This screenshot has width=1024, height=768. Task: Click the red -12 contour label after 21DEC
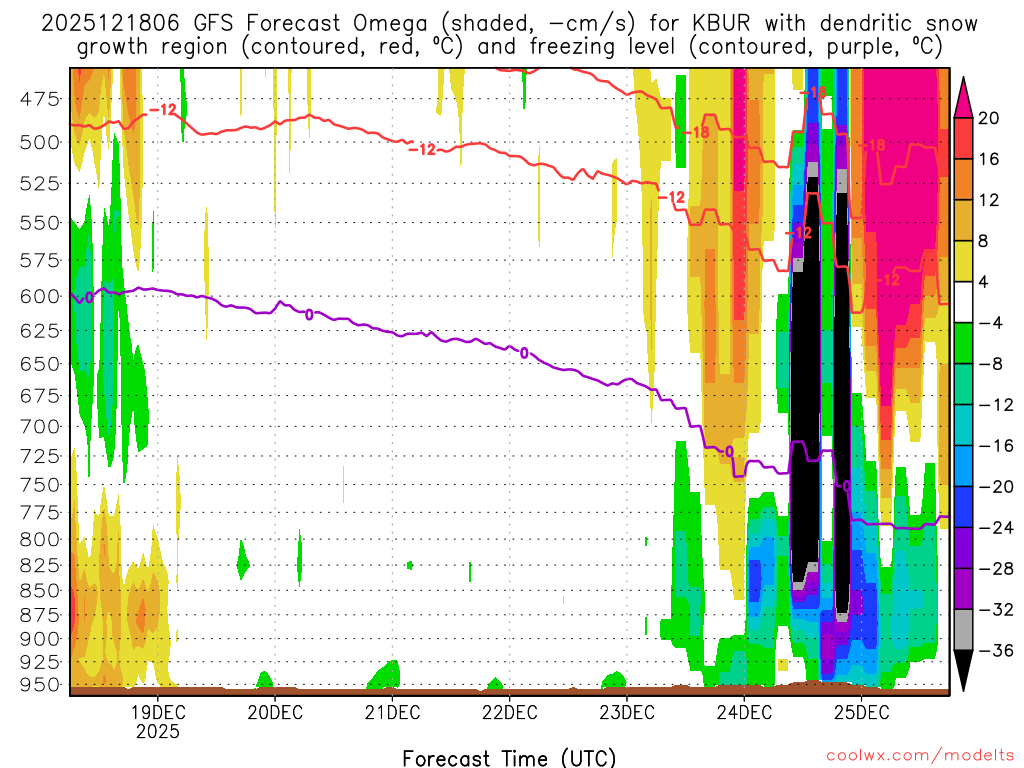423,150
